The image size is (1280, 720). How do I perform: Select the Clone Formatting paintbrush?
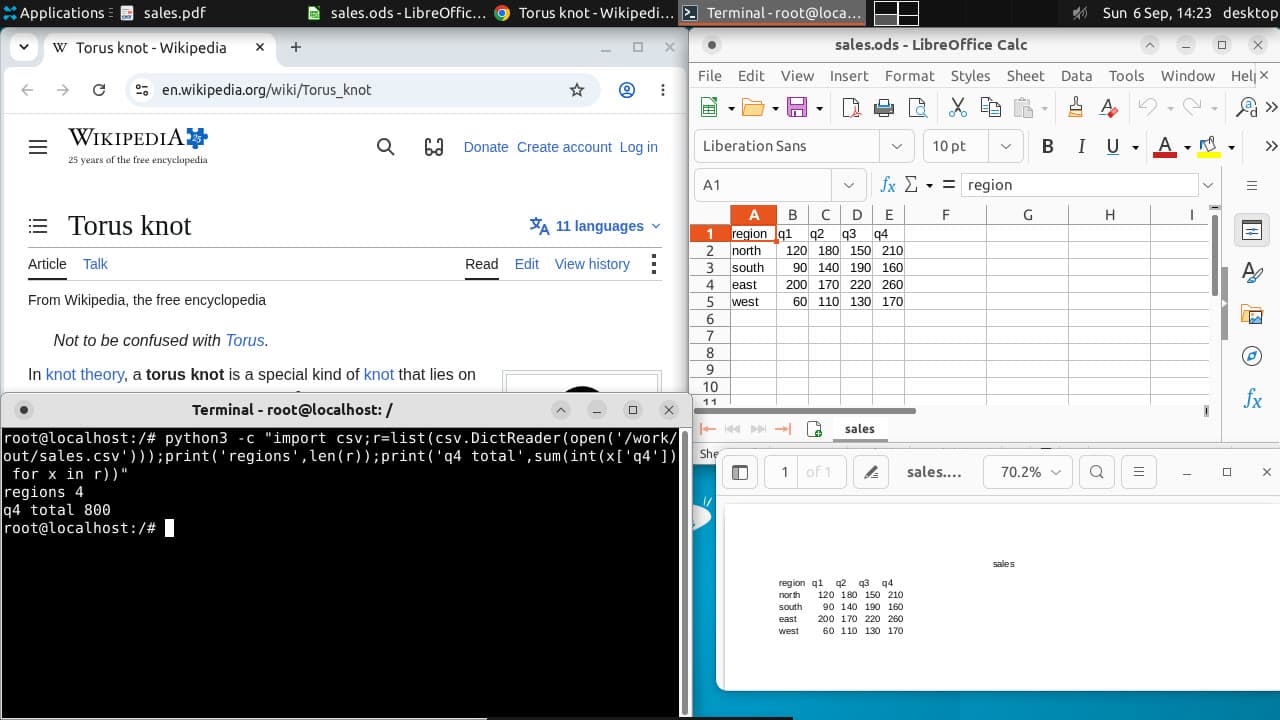pos(1075,108)
